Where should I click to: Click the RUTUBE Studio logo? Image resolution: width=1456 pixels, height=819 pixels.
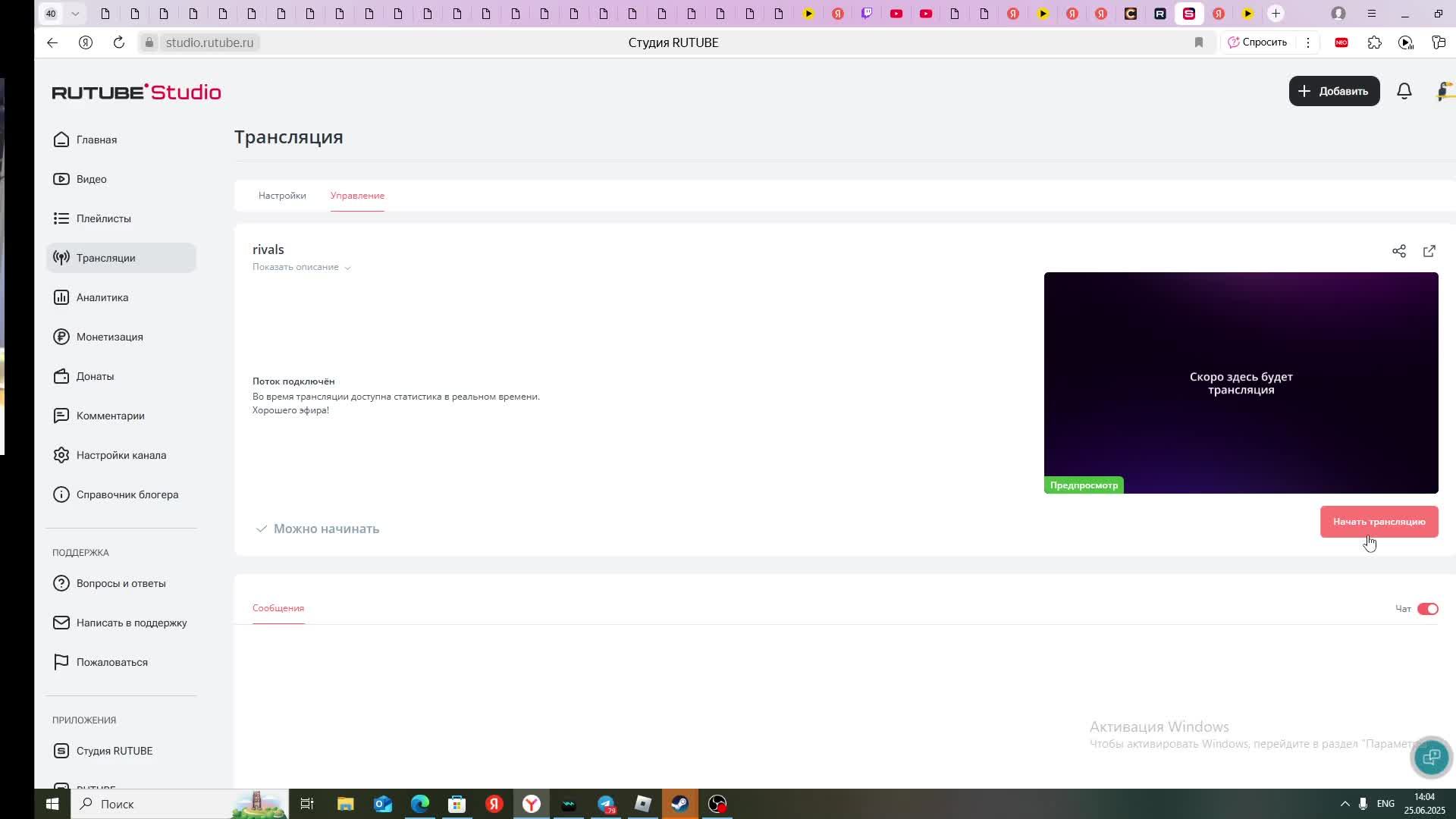point(136,92)
